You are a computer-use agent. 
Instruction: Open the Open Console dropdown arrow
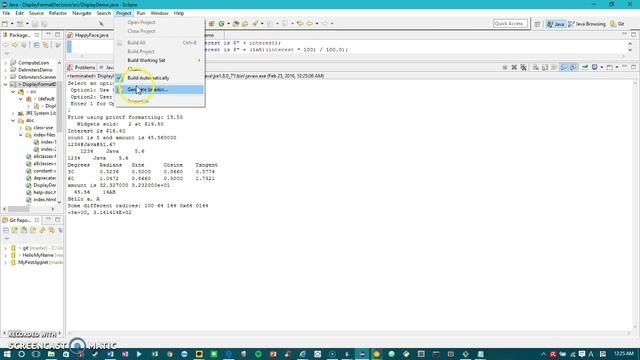(616, 67)
